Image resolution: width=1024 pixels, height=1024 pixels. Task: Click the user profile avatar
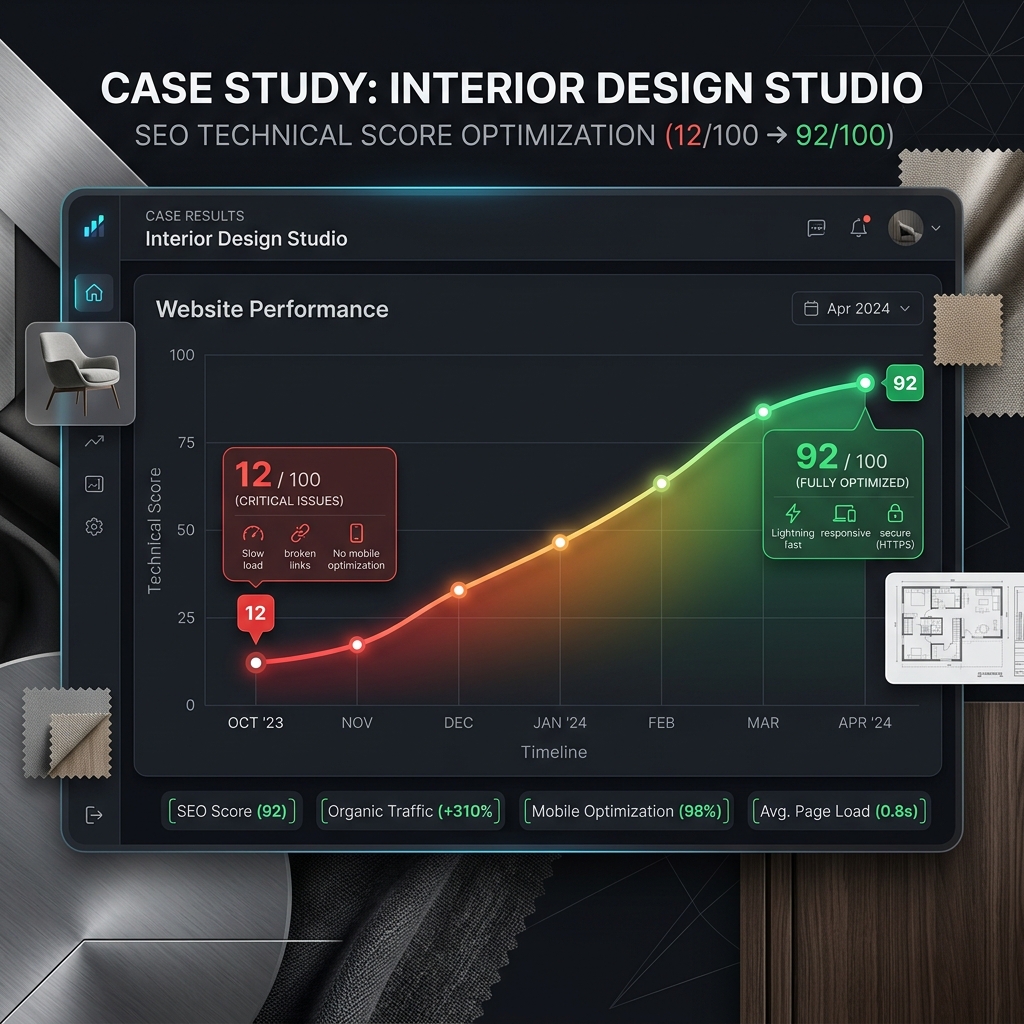[x=905, y=228]
